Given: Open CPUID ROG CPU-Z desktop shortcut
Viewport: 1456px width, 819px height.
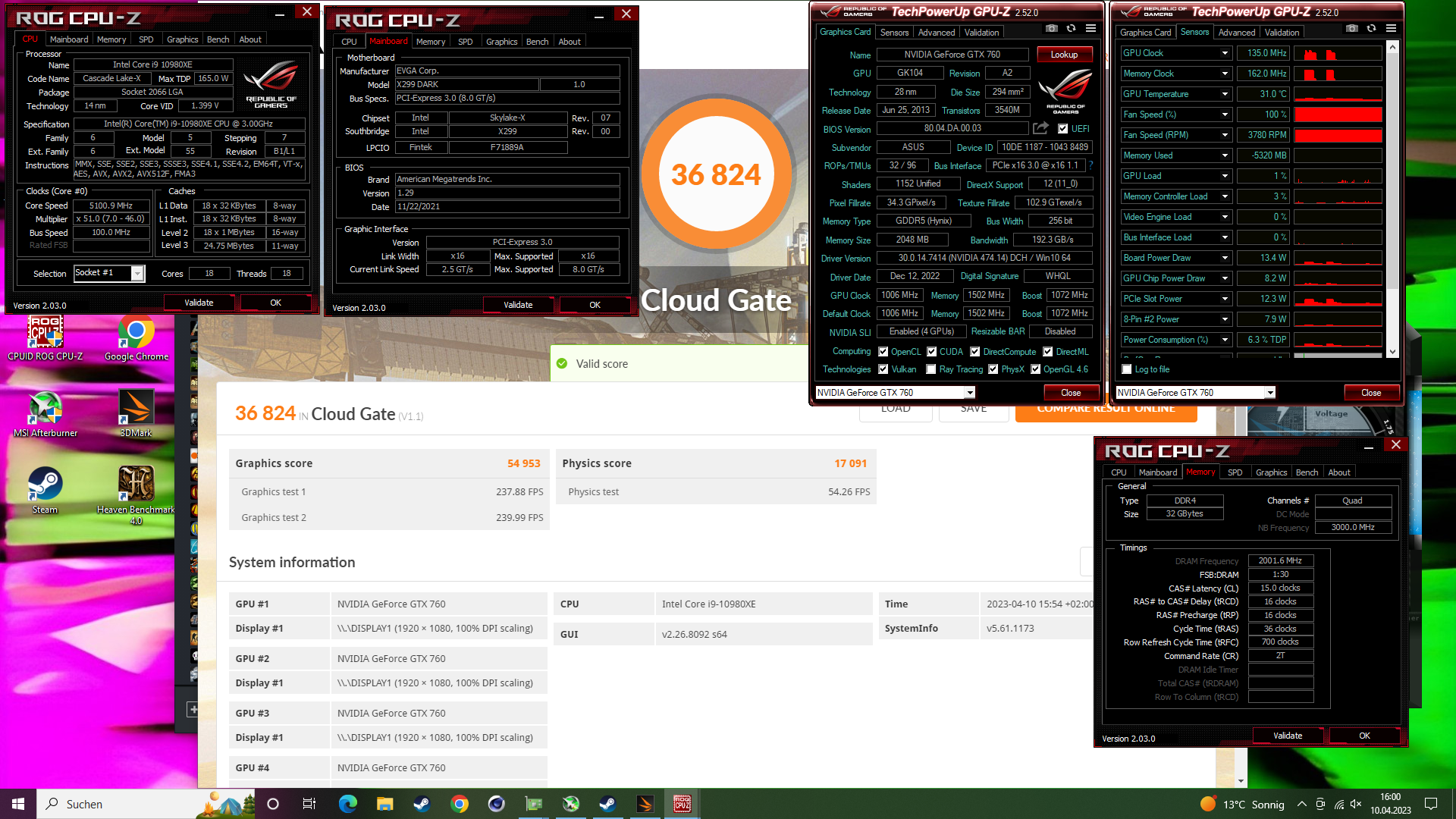Looking at the screenshot, I should tap(45, 338).
